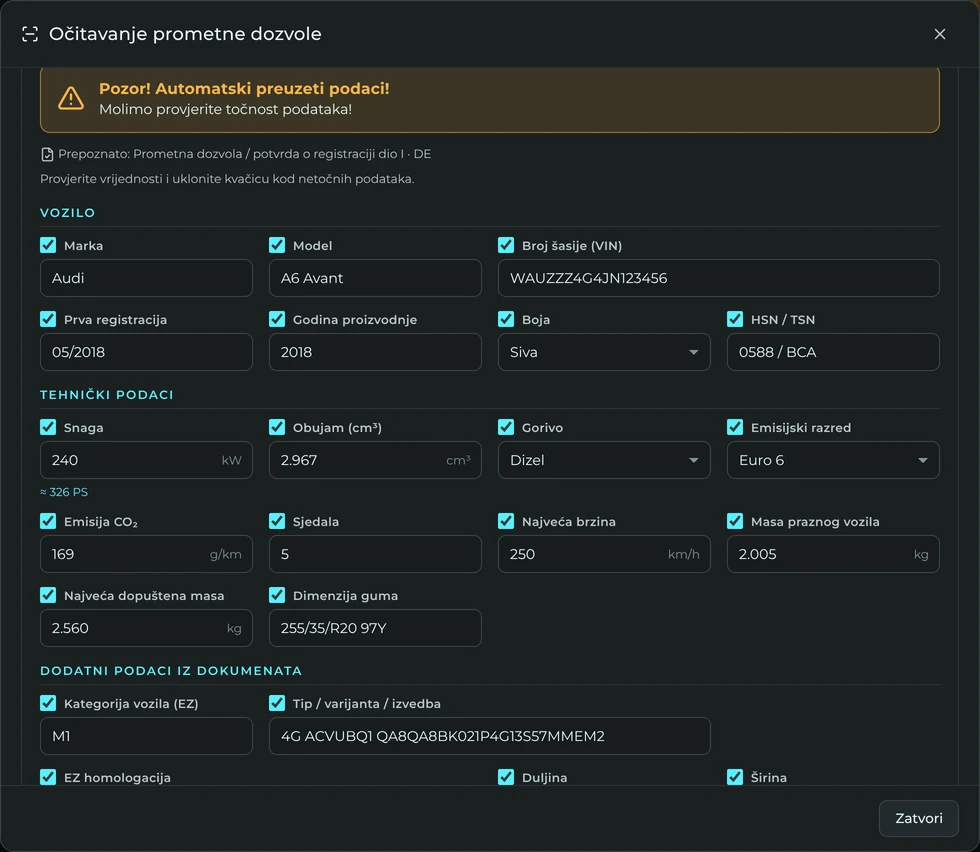Expand the Emisijski razred dropdown showing Euro 6
Viewport: 980px width, 852px height.
coord(833,460)
